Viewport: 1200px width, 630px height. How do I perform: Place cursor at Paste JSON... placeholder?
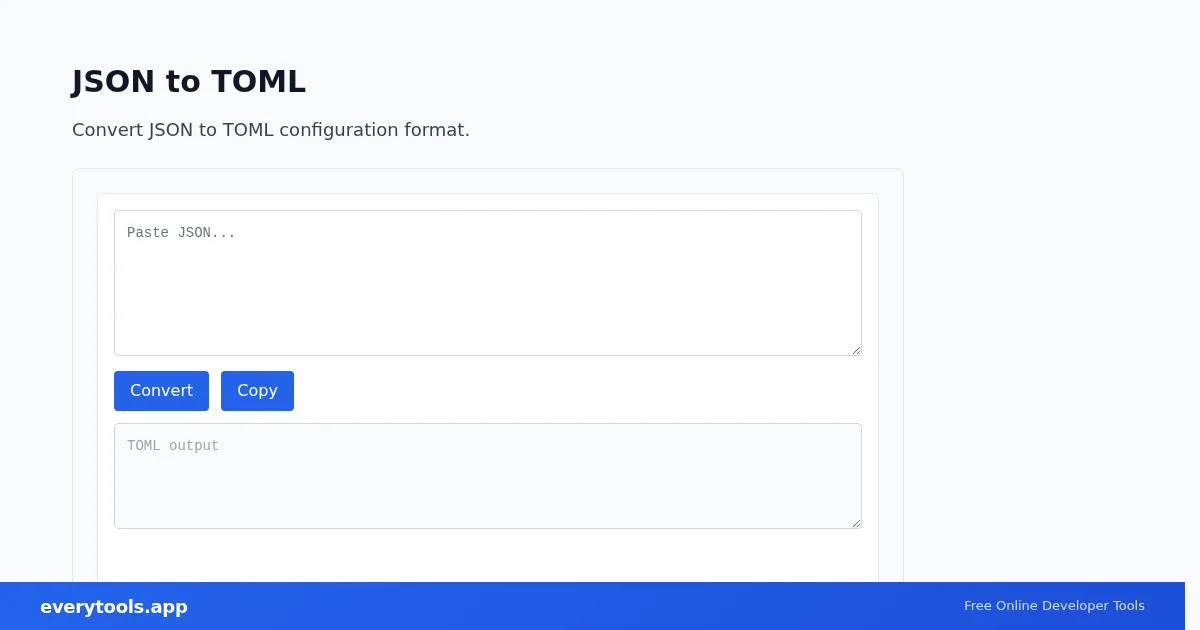181,233
